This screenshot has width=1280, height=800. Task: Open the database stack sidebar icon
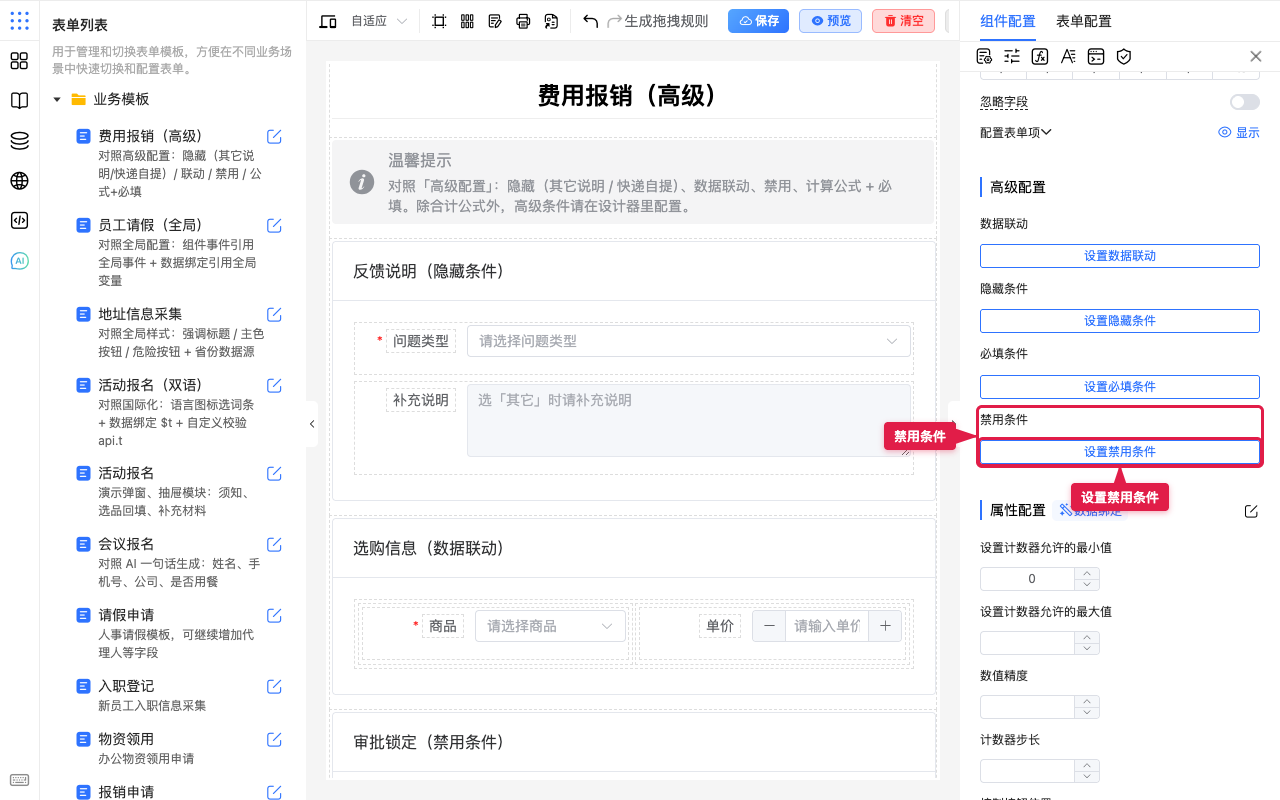[x=19, y=141]
